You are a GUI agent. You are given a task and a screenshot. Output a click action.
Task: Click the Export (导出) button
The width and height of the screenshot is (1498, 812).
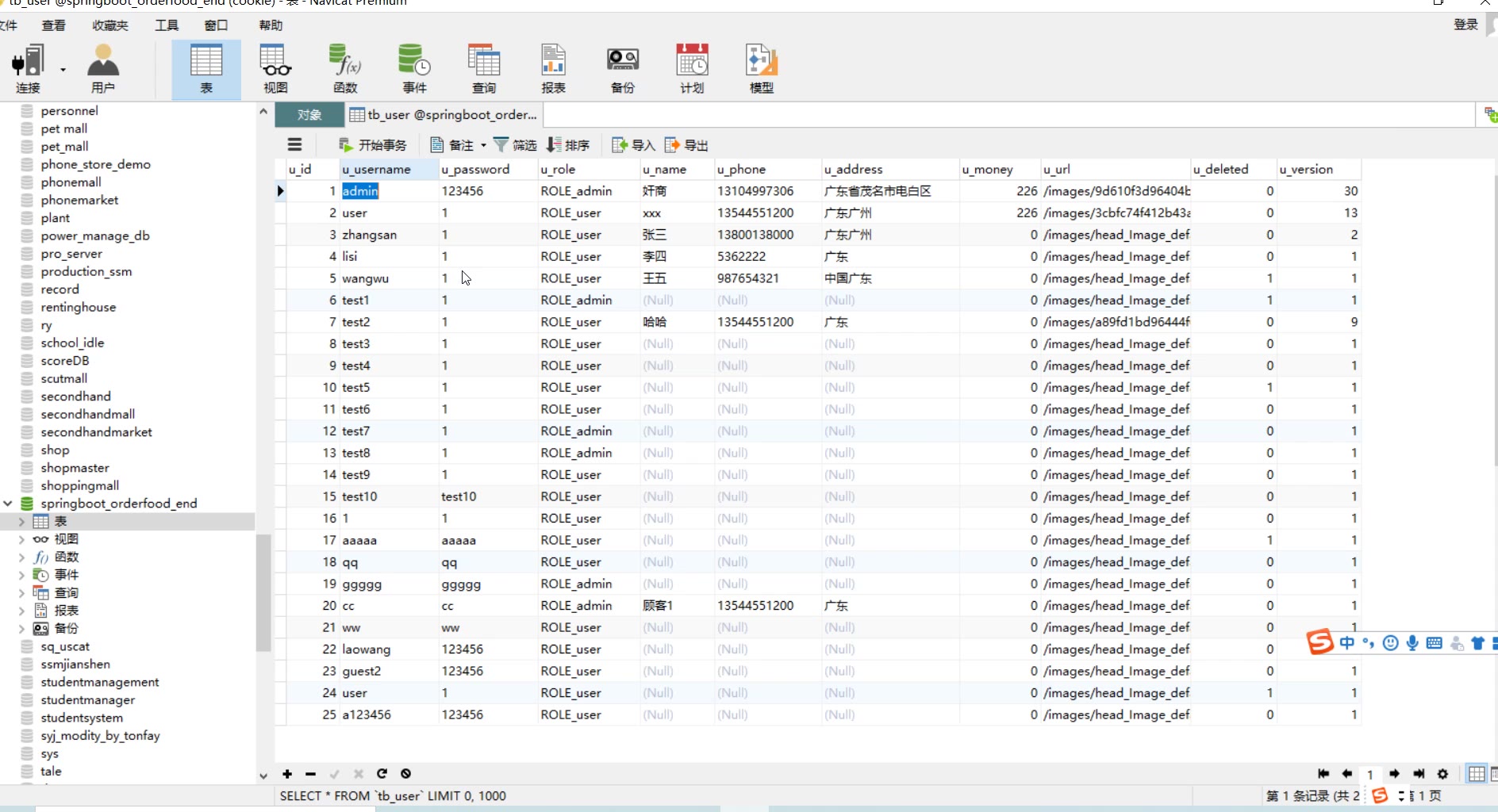point(686,145)
